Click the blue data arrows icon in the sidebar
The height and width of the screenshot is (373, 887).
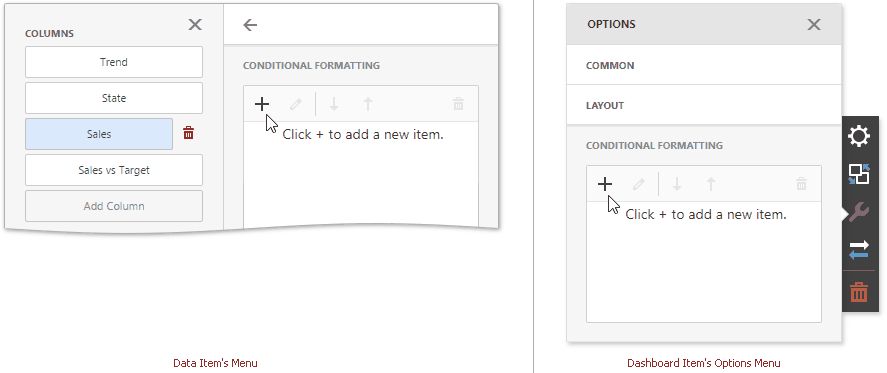click(x=859, y=250)
